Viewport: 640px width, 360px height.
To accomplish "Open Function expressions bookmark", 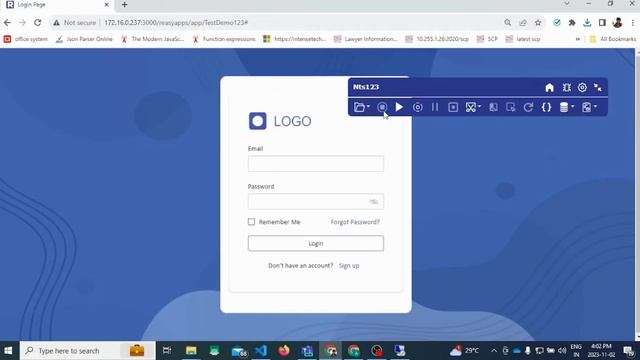I will click(x=224, y=39).
